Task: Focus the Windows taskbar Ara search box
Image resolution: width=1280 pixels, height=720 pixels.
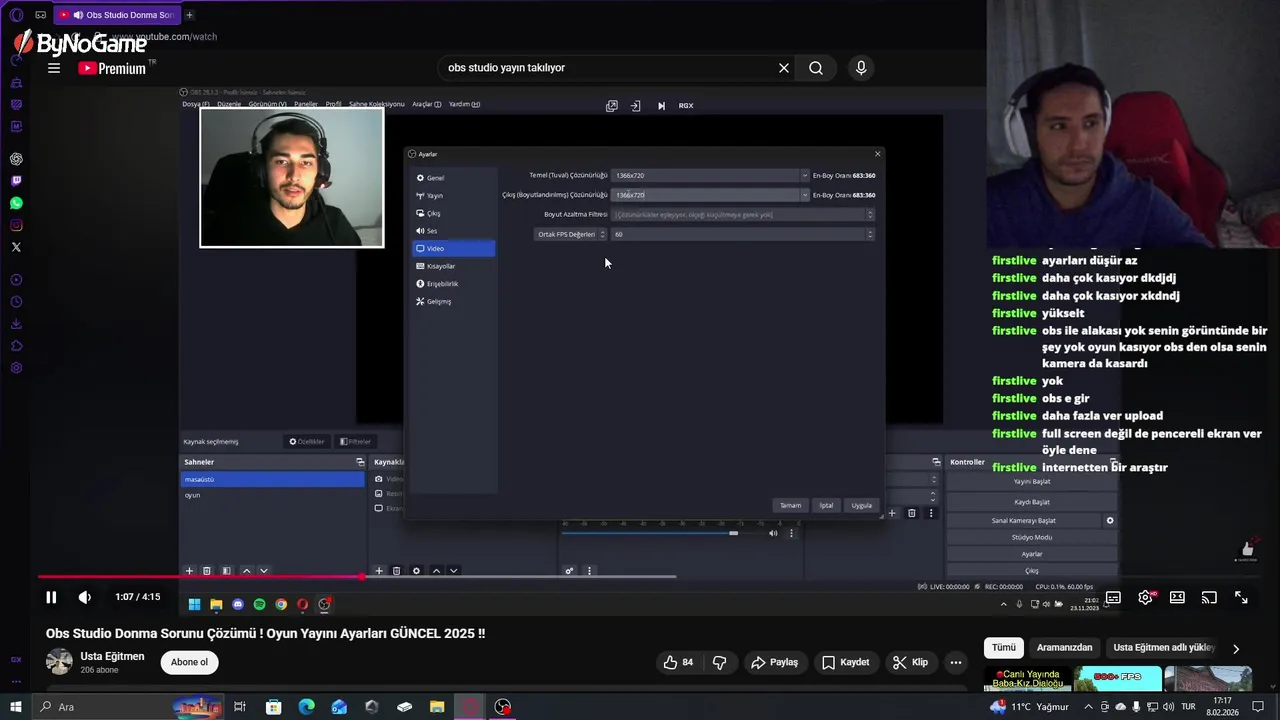Action: [x=130, y=707]
